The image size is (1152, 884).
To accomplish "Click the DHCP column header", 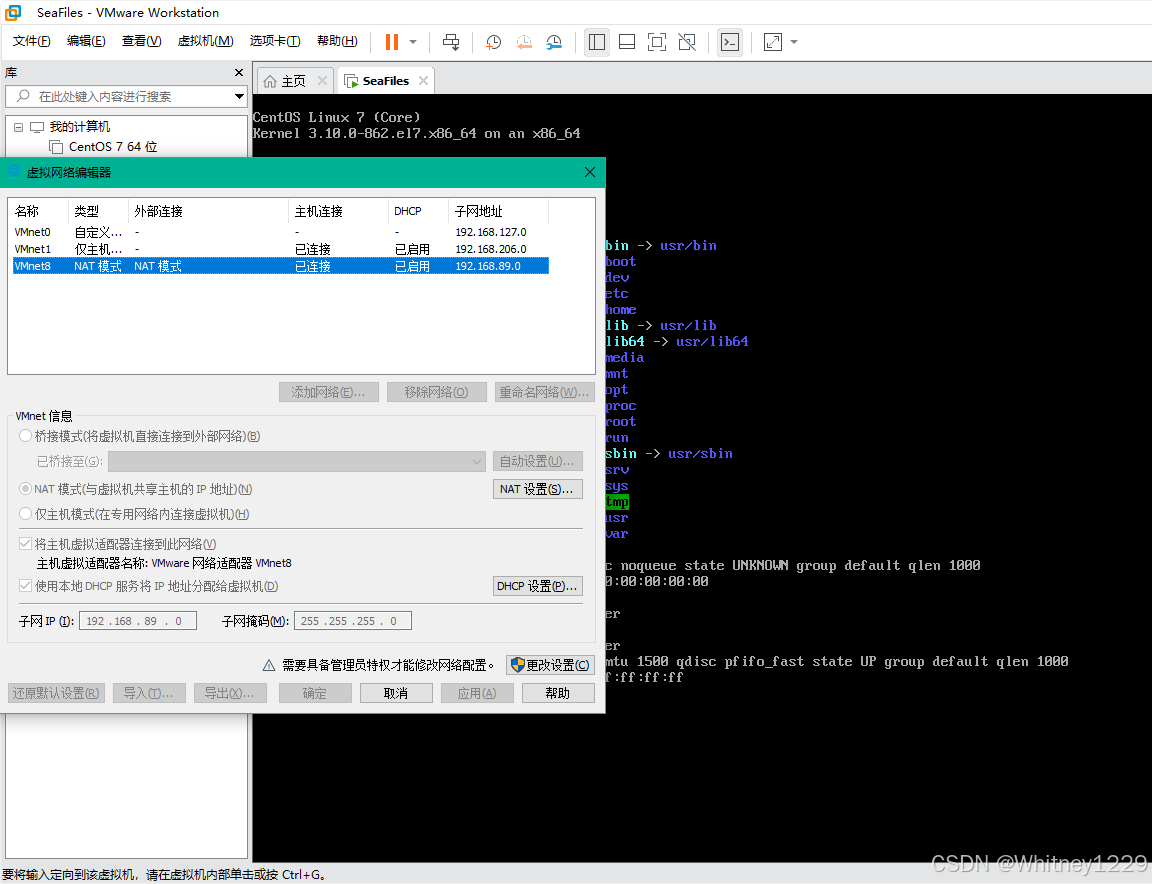I will click(x=418, y=212).
